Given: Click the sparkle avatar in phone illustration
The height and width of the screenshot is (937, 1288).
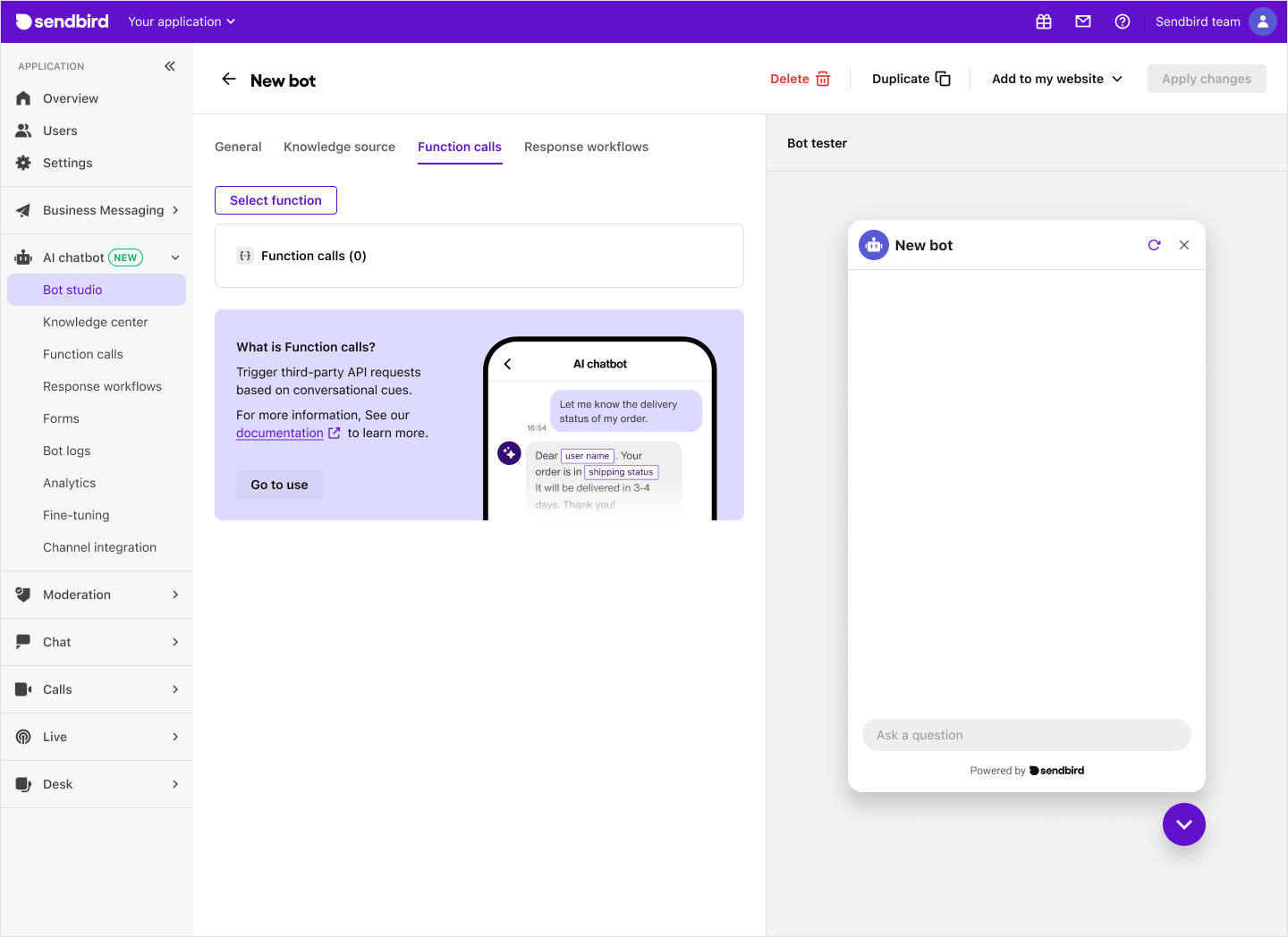Looking at the screenshot, I should (509, 453).
